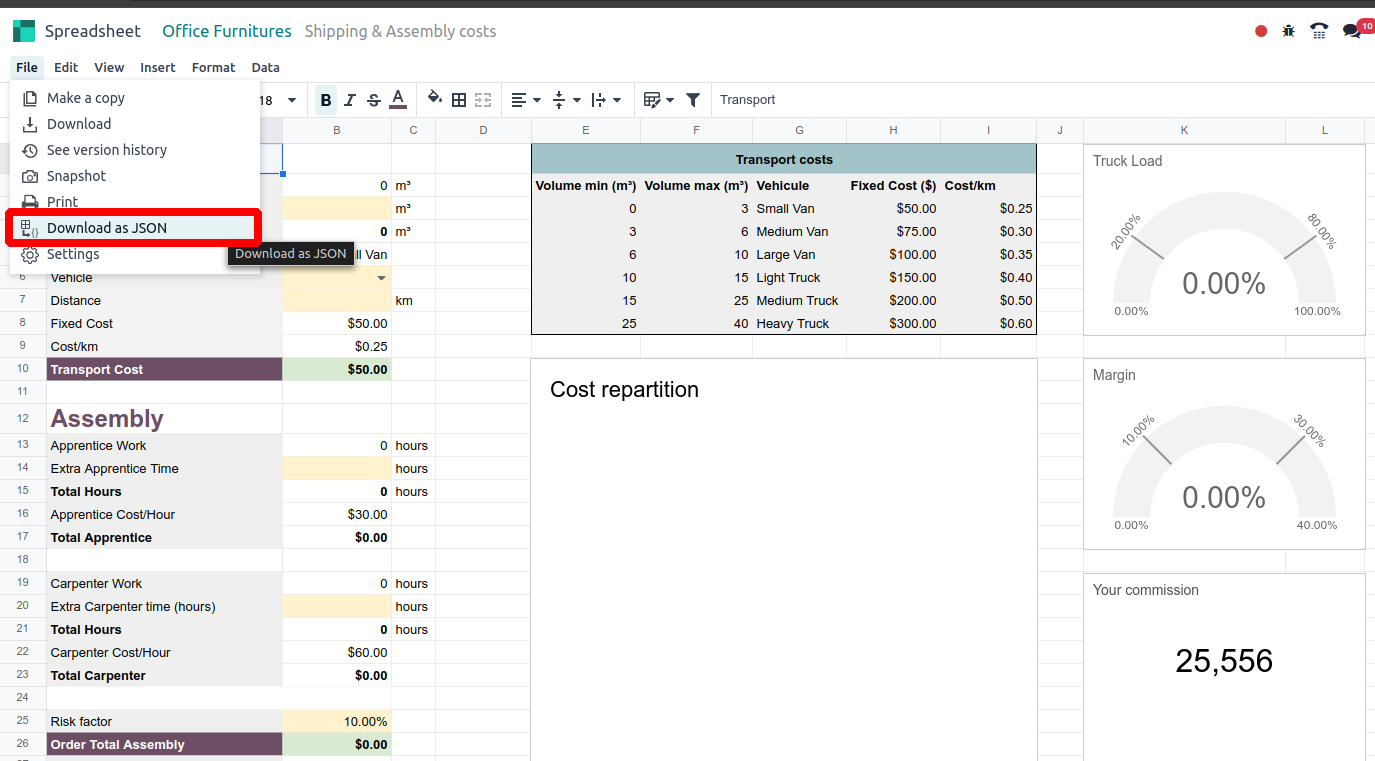Open the text wrapping dropdown

pos(606,100)
